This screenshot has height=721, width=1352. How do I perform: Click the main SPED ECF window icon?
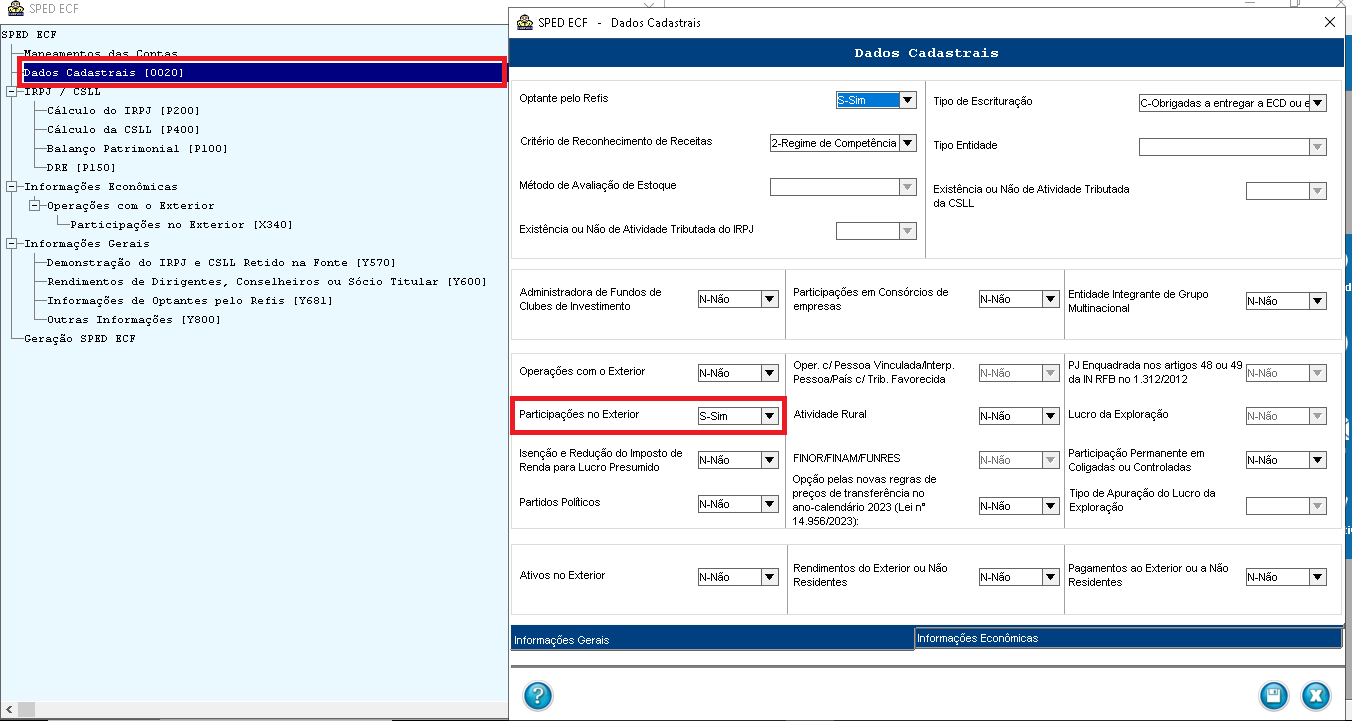tap(15, 9)
